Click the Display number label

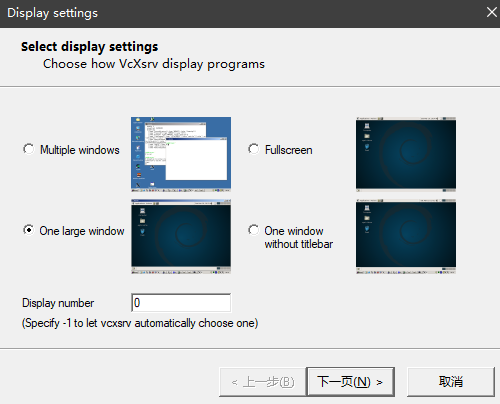click(58, 303)
